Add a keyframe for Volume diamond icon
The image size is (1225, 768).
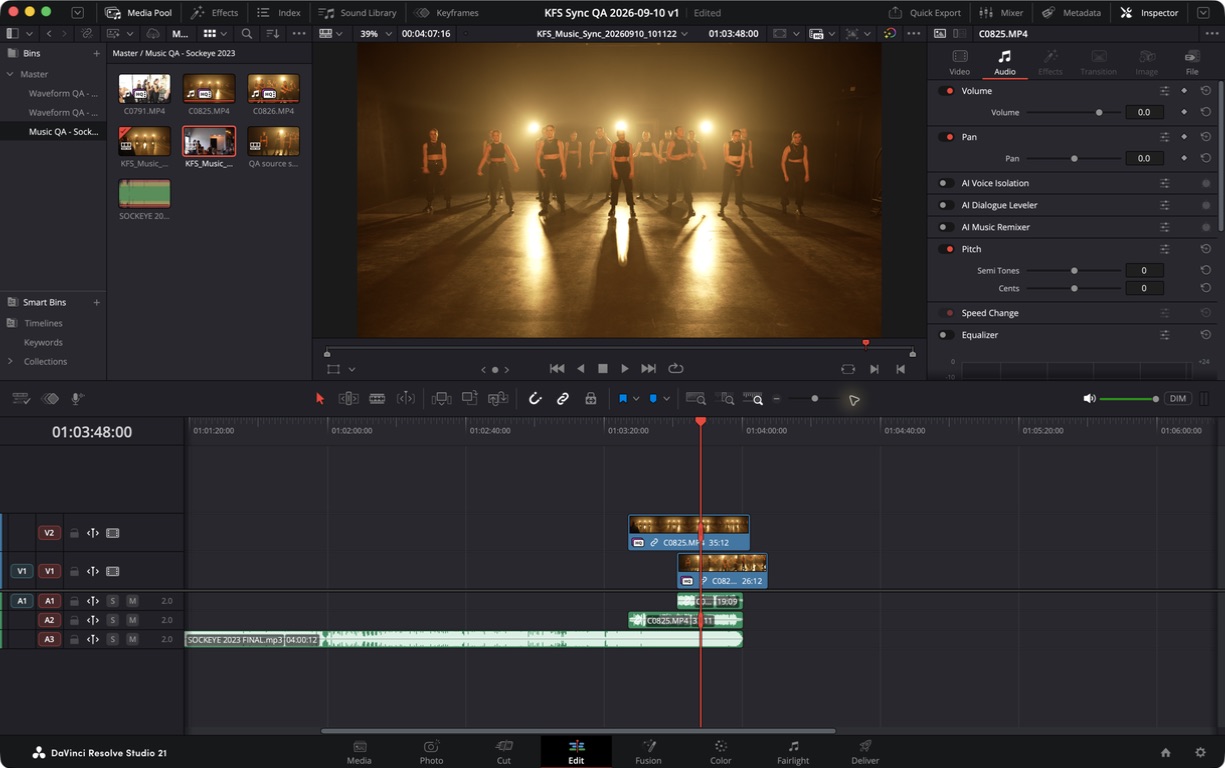[x=1184, y=91]
